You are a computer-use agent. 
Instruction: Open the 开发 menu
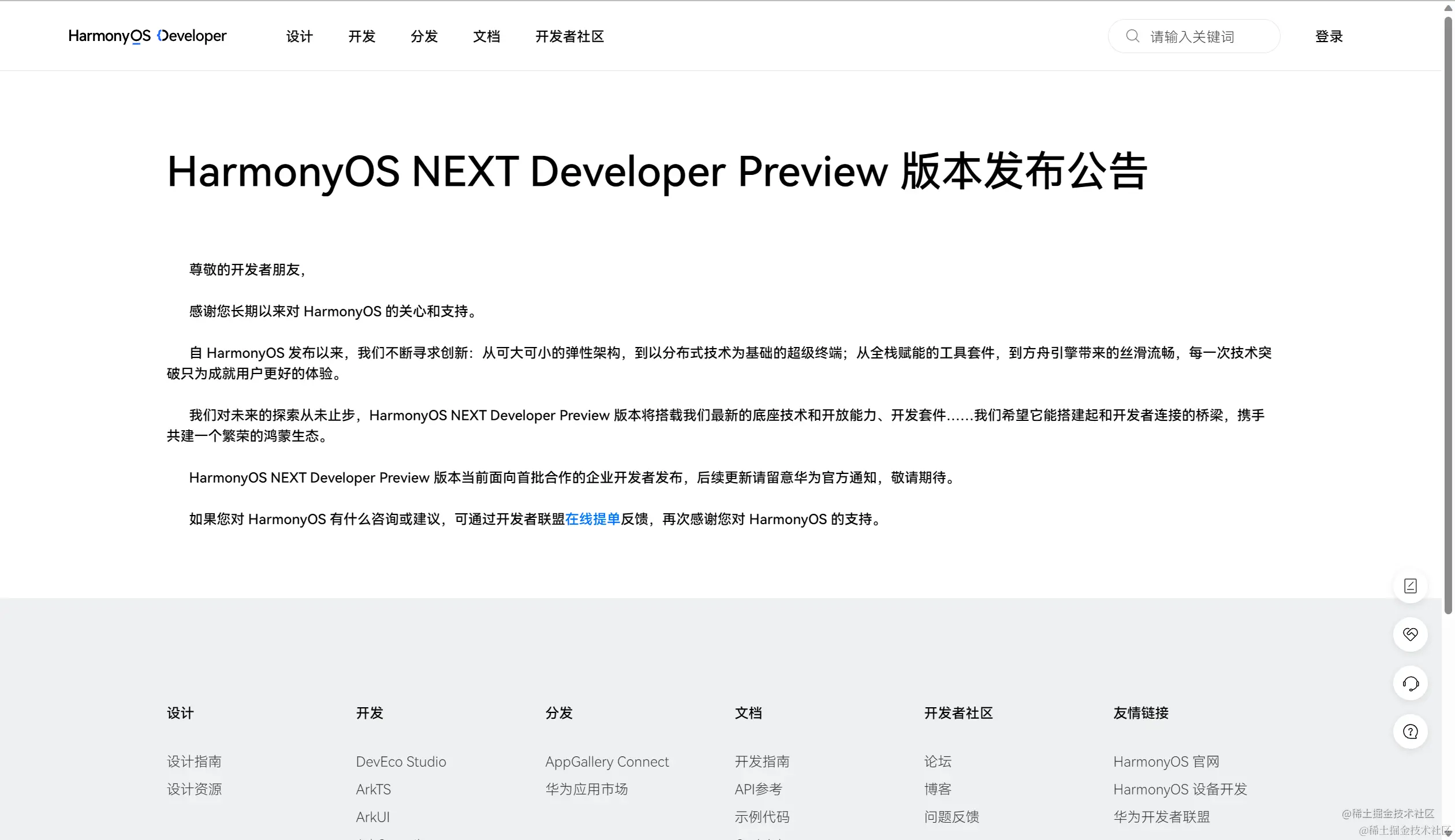[361, 36]
